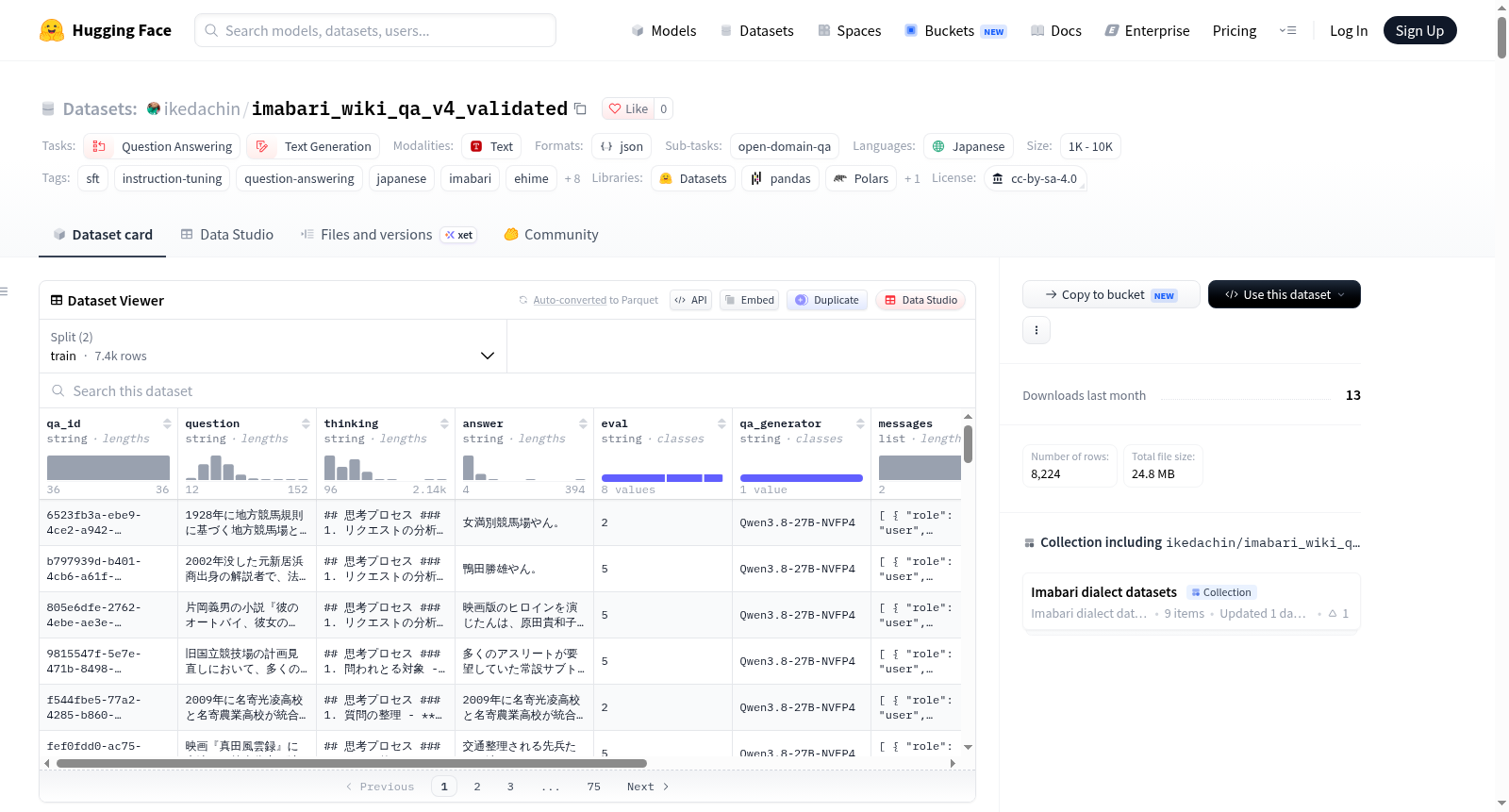Image resolution: width=1509 pixels, height=812 pixels.
Task: Click the qa_id cell 6523fb3a-ebe9
Action: point(108,522)
